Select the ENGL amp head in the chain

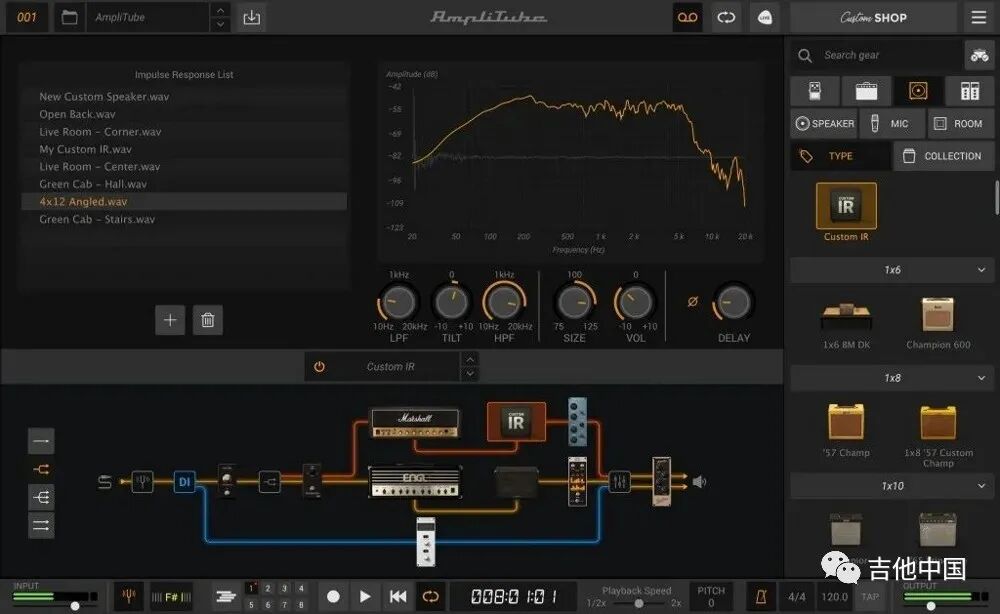coord(415,481)
